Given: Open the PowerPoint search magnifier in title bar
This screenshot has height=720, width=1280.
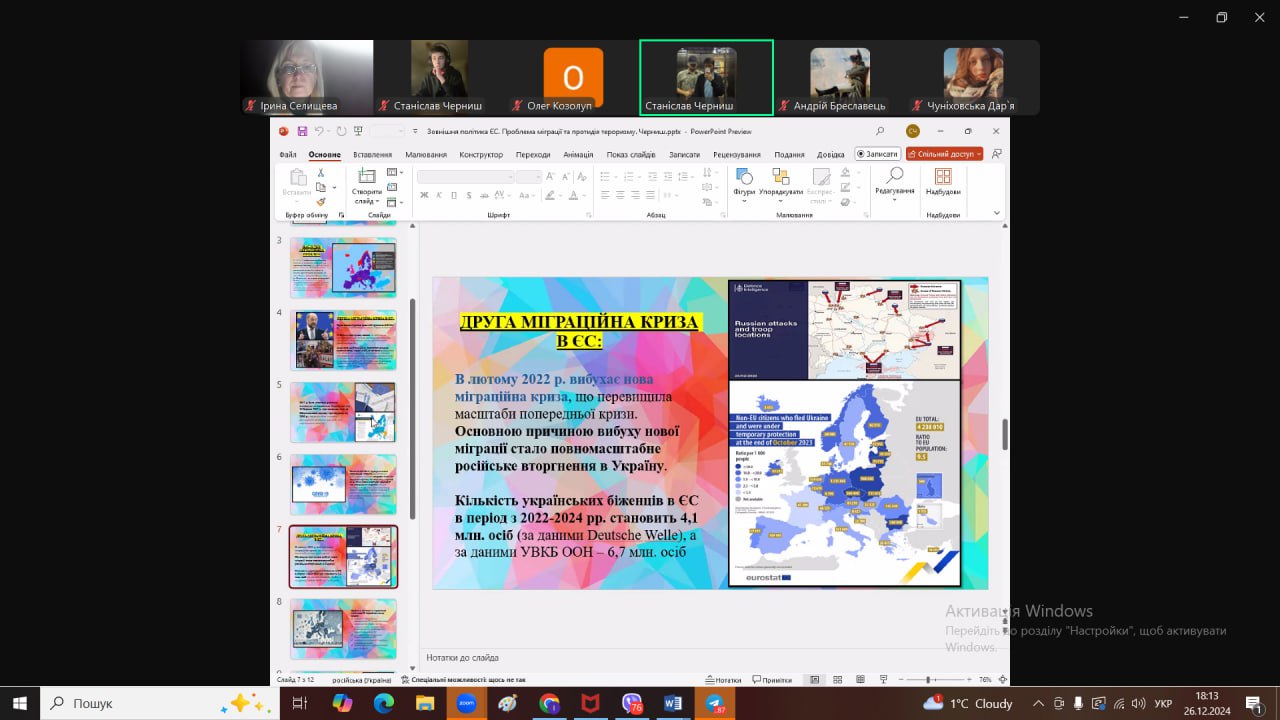Looking at the screenshot, I should point(880,131).
